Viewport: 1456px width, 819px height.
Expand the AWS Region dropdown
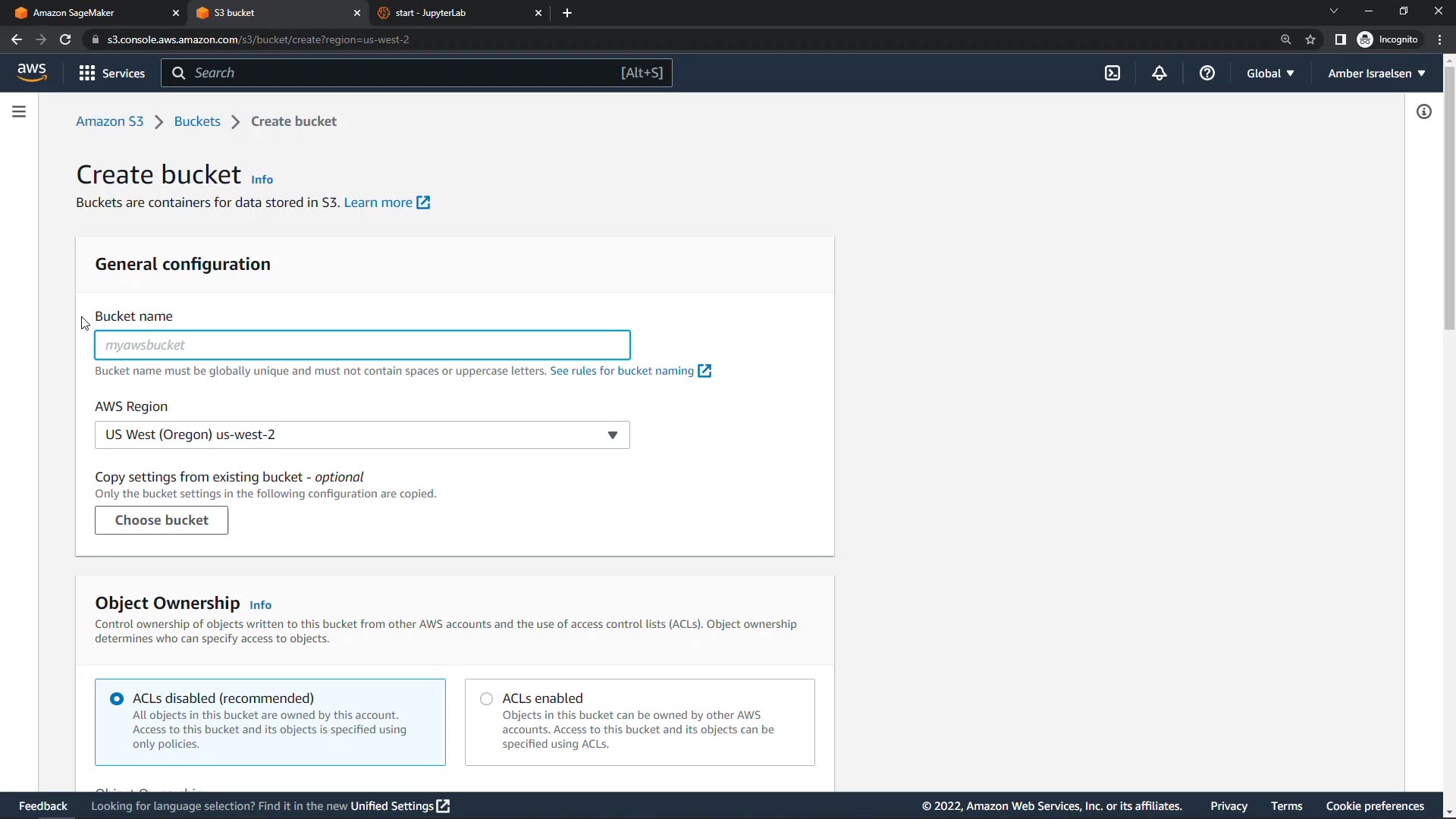pos(362,435)
